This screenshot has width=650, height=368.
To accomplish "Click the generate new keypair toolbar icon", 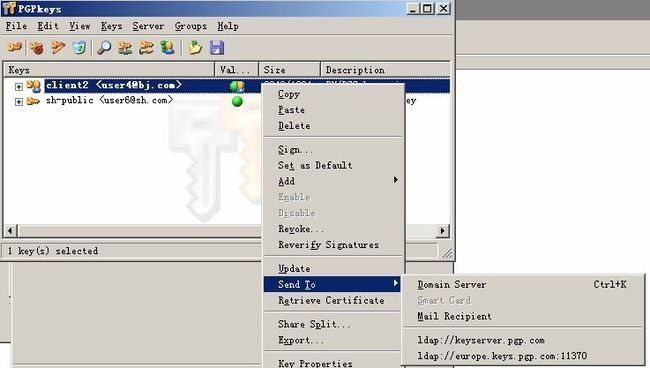I will coord(15,48).
